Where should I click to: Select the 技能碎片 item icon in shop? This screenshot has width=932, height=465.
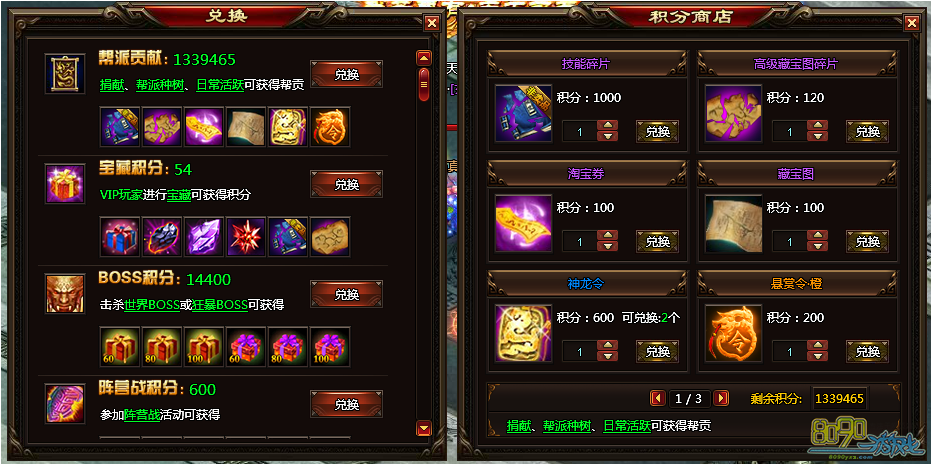523,114
